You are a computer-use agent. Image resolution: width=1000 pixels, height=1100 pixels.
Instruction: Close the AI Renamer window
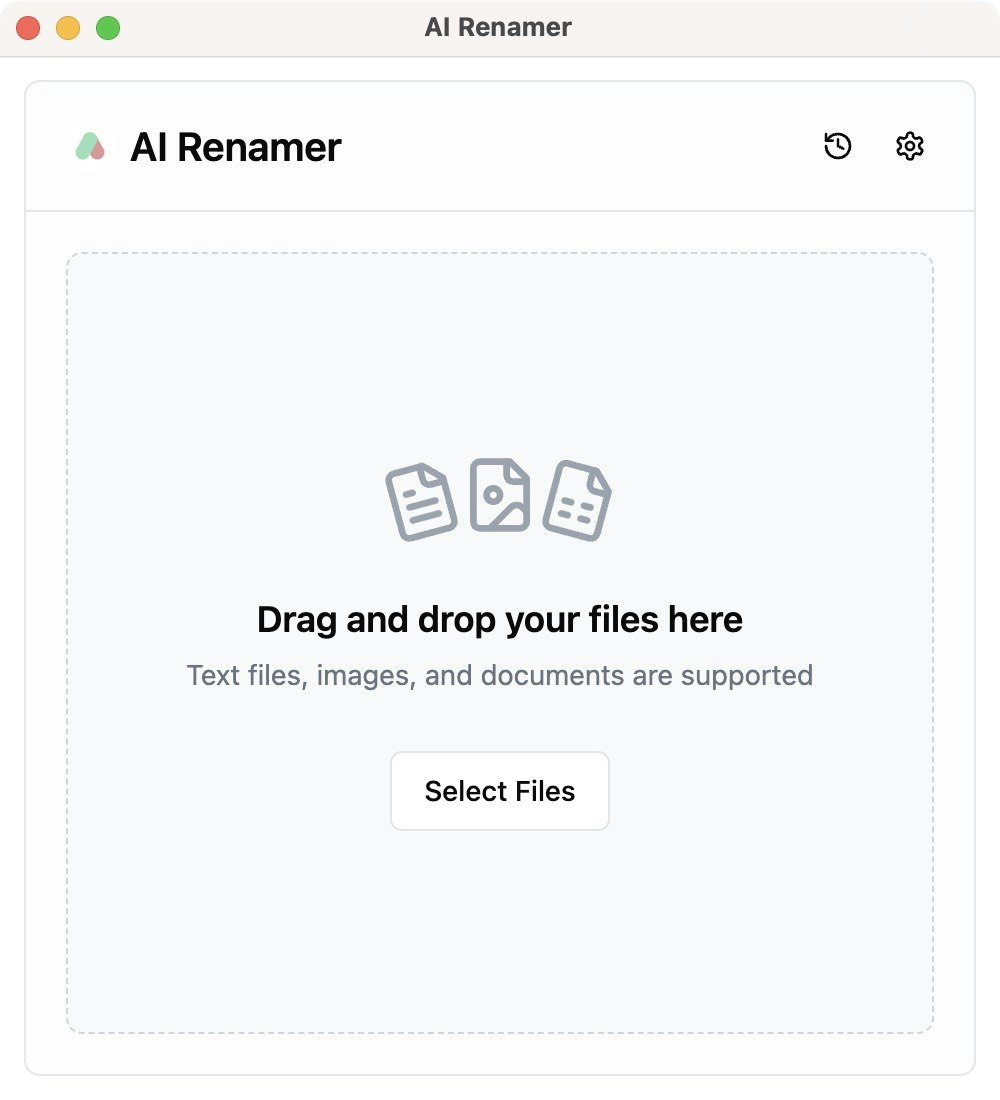click(28, 28)
